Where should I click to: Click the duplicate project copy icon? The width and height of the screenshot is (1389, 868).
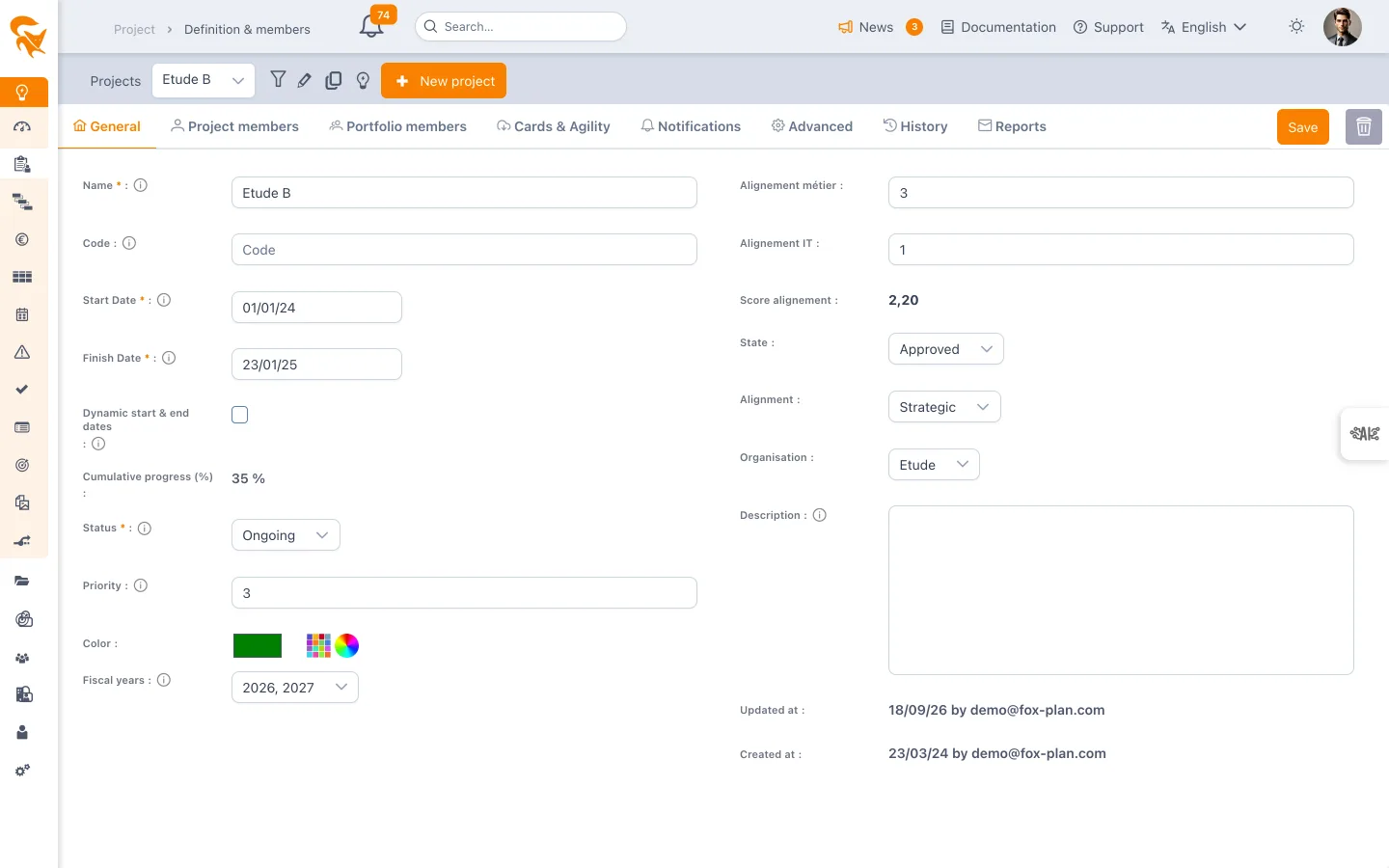[334, 81]
